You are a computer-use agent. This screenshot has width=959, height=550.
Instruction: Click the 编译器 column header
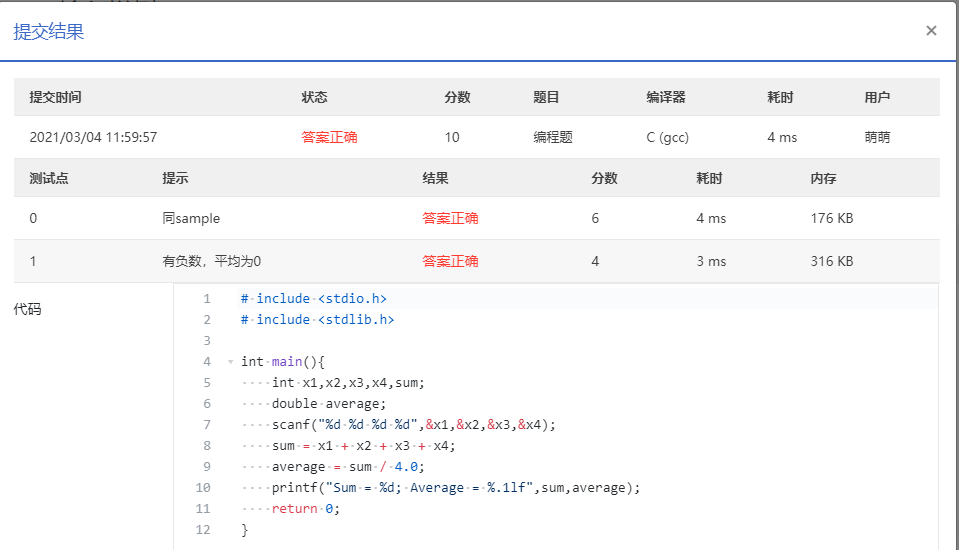pos(666,97)
